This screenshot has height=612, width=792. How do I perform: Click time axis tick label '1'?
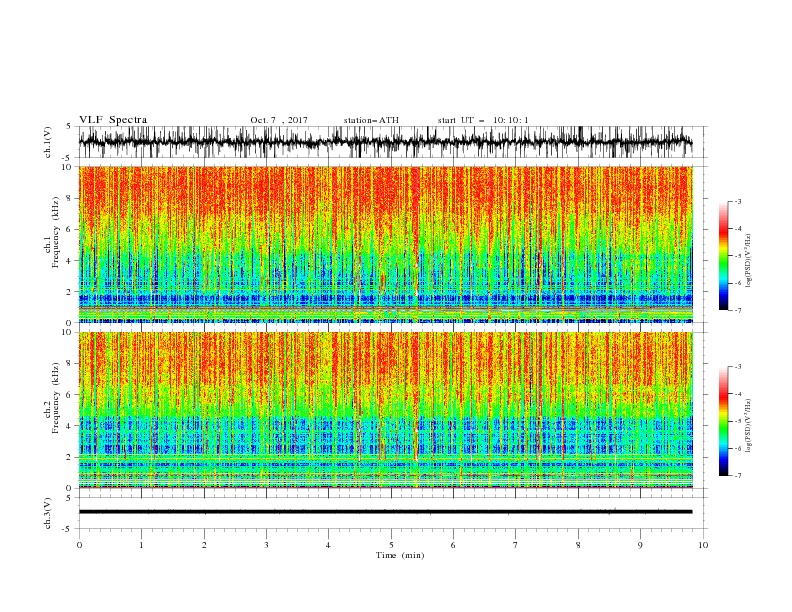click(141, 545)
